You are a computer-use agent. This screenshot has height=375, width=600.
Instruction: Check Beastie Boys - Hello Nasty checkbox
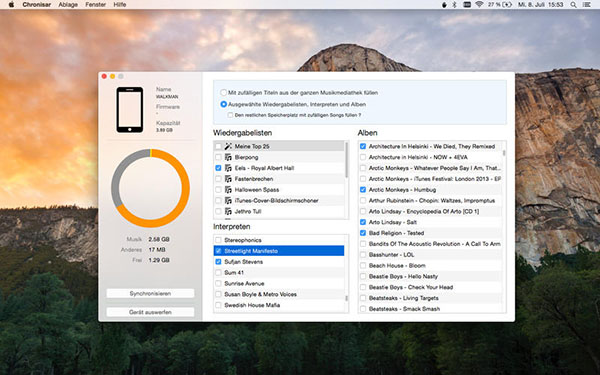363,276
